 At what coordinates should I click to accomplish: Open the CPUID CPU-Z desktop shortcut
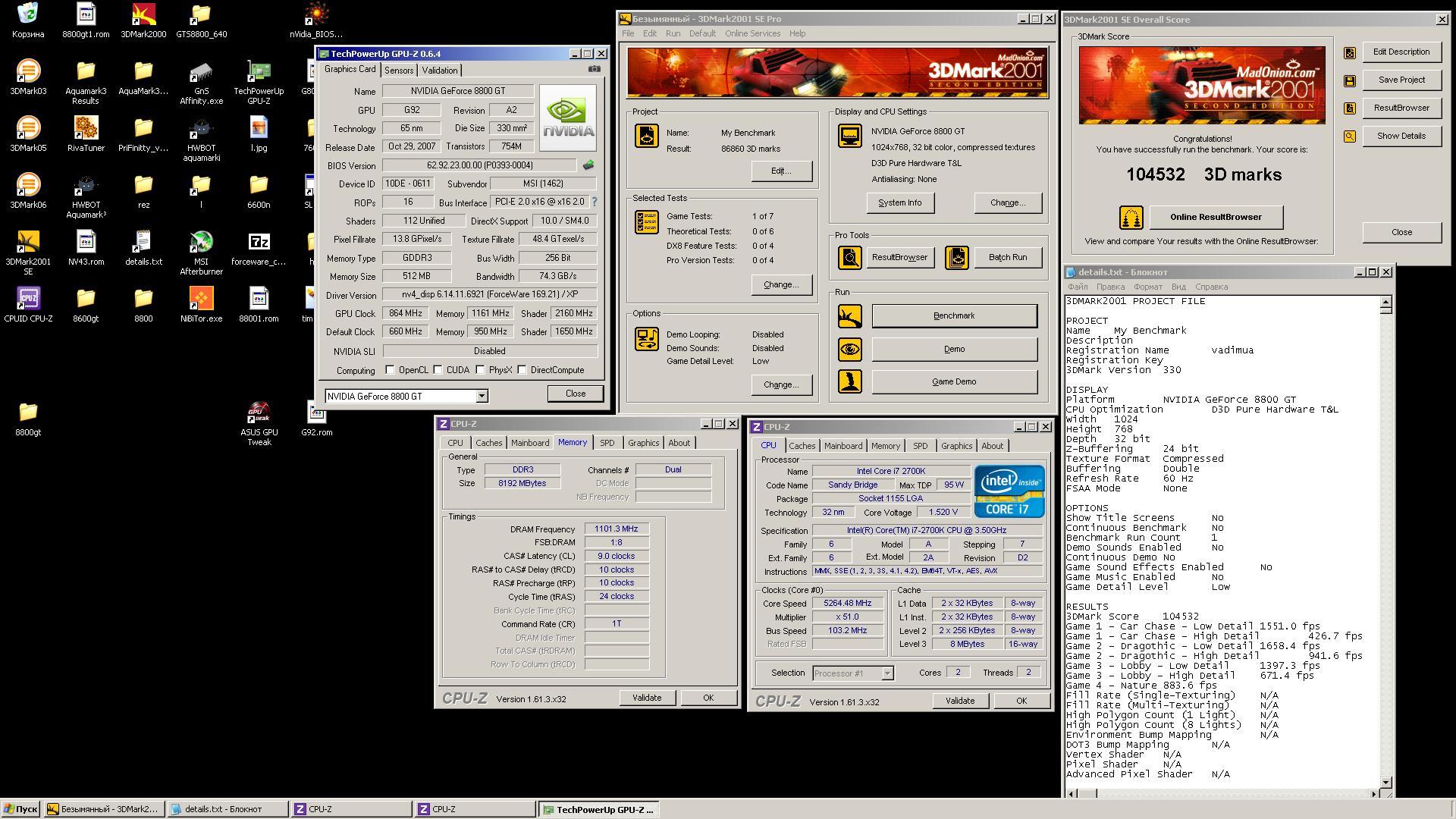coord(28,304)
